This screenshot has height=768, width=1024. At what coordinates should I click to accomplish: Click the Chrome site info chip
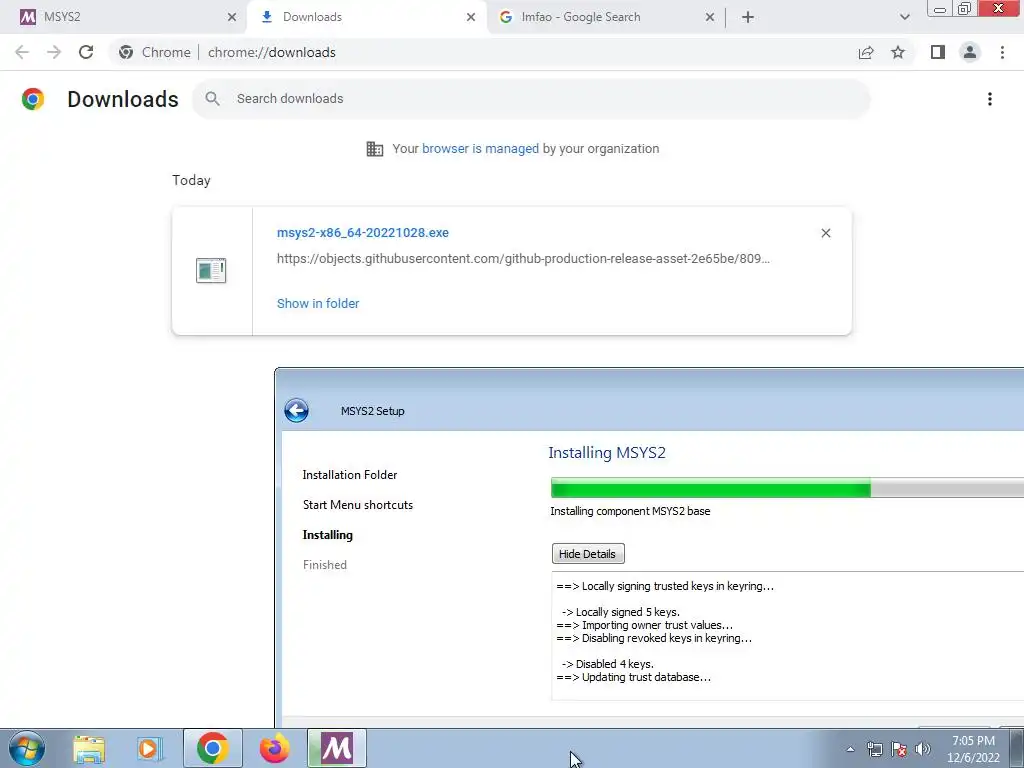point(155,52)
